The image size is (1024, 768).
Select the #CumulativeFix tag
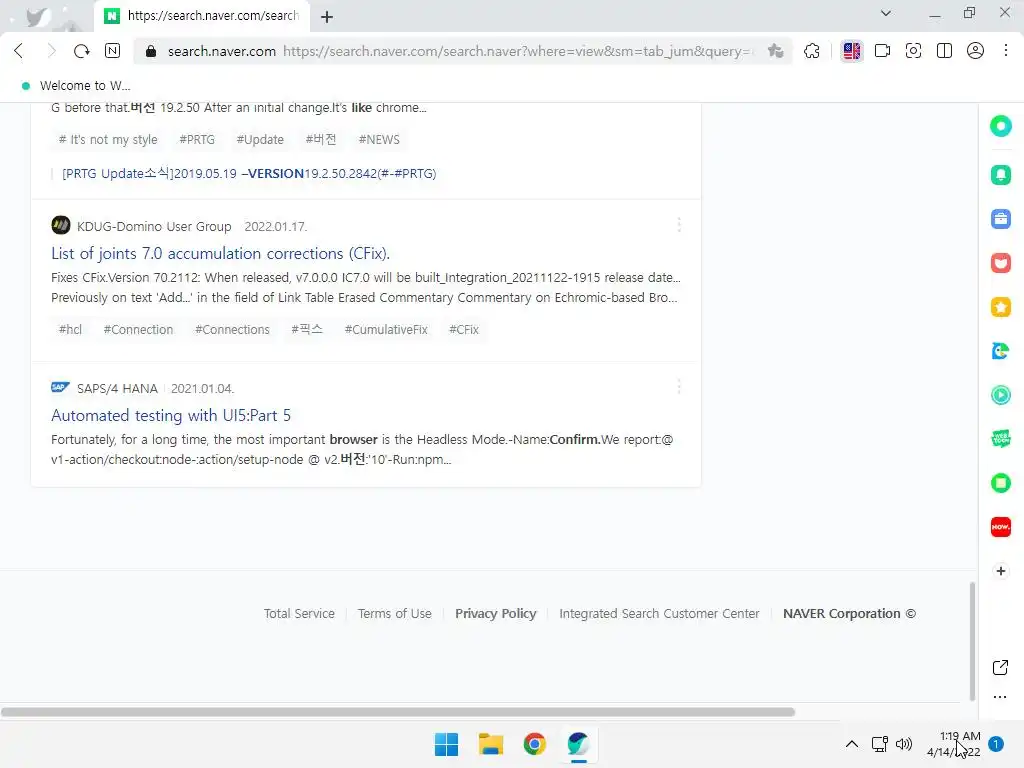point(386,330)
